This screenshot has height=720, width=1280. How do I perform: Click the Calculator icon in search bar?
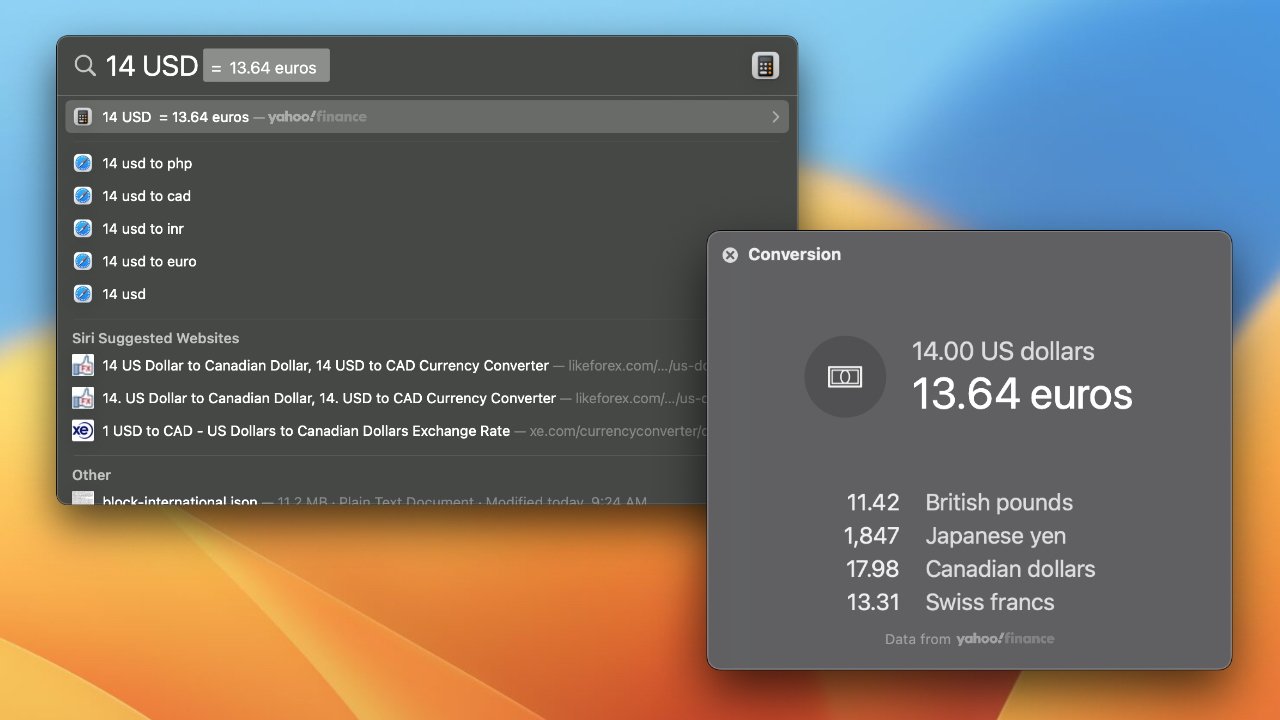point(765,66)
